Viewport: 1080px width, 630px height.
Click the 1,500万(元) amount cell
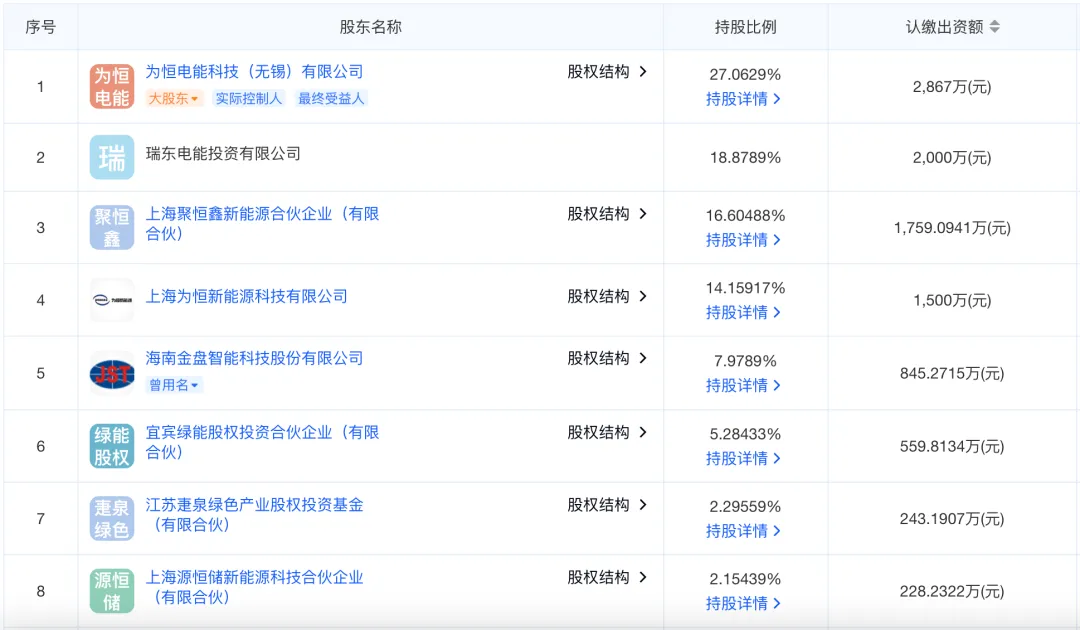point(952,300)
